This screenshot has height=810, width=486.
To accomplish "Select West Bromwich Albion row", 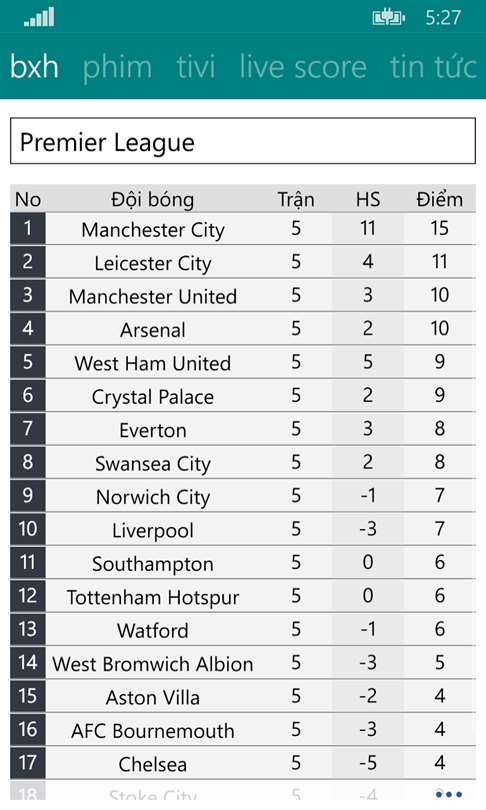I will 243,663.
